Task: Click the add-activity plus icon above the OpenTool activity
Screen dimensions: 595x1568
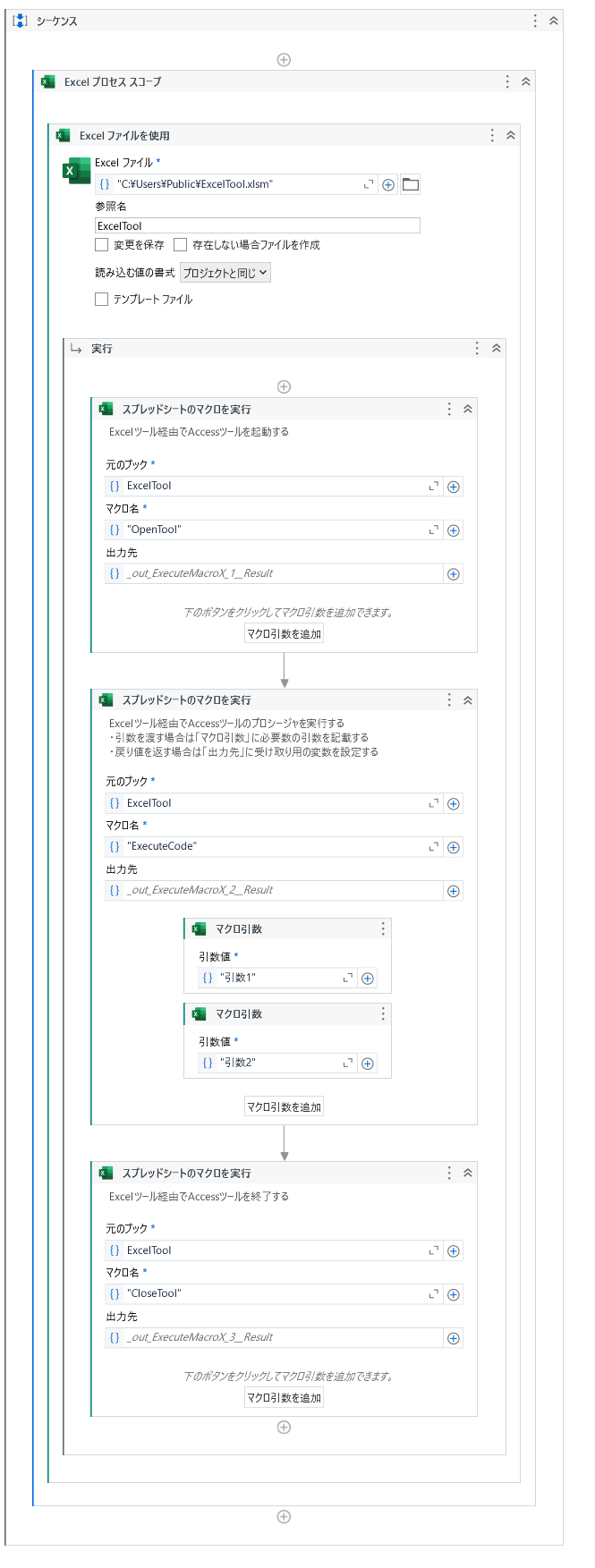Action: (x=284, y=386)
